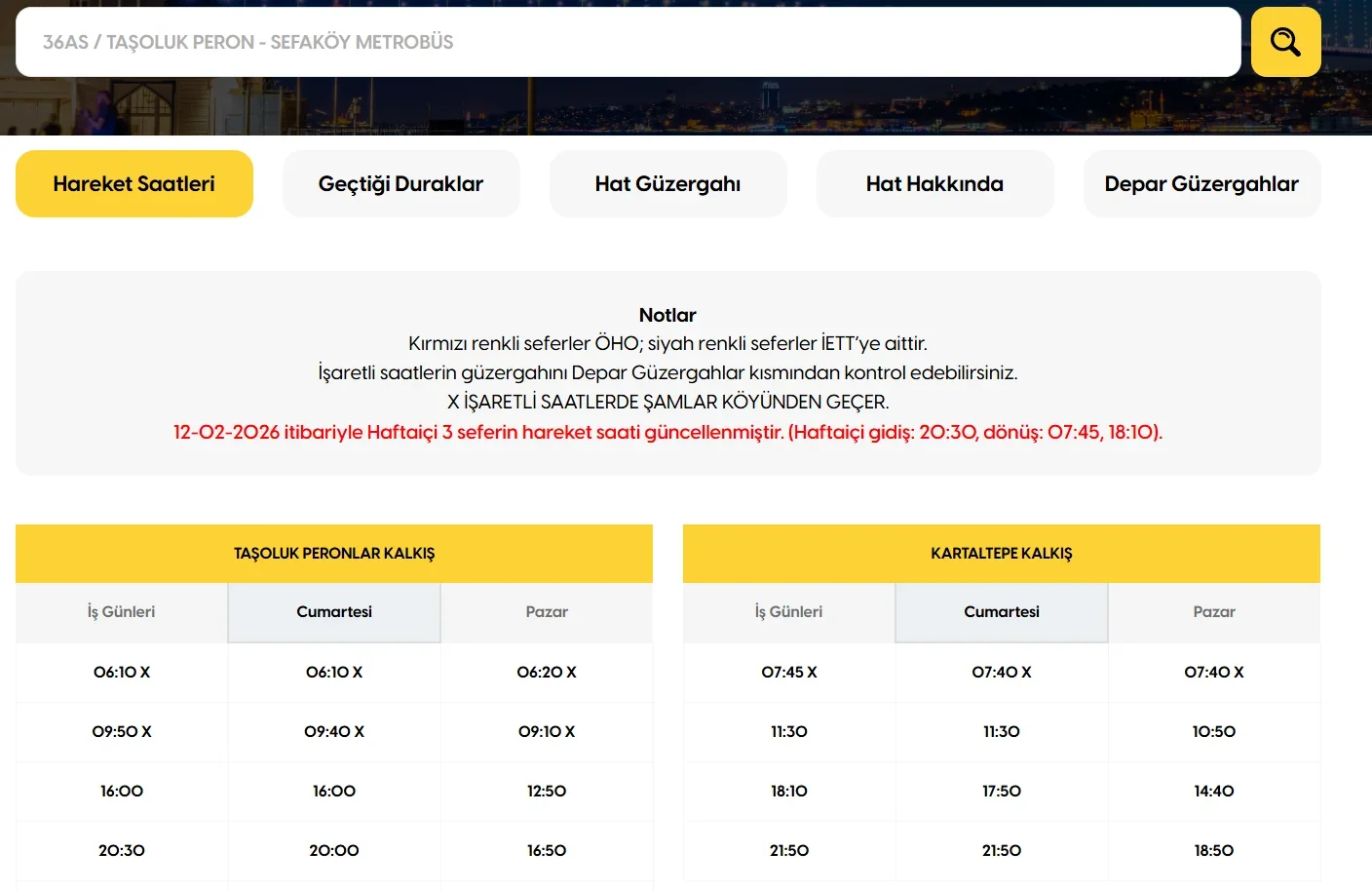Select Pazar column under Taşoluk Peronlar
The height and width of the screenshot is (891, 1372).
[x=547, y=612]
